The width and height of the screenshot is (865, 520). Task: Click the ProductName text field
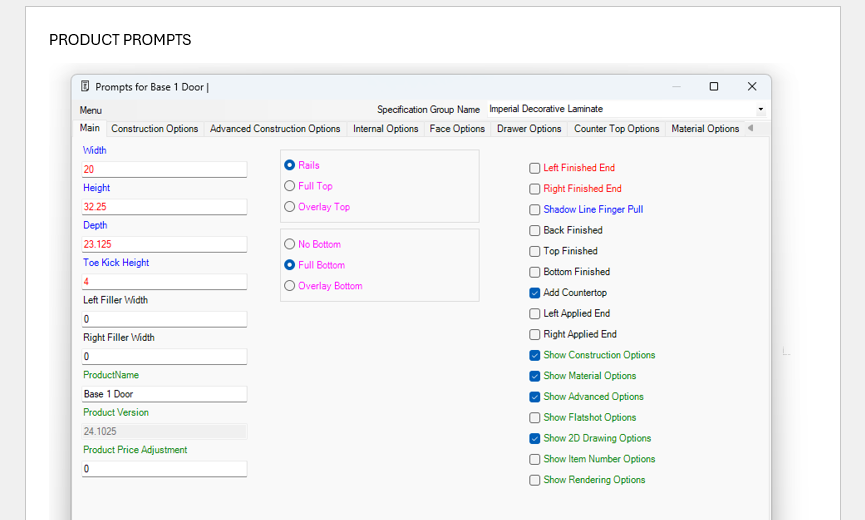pos(164,394)
